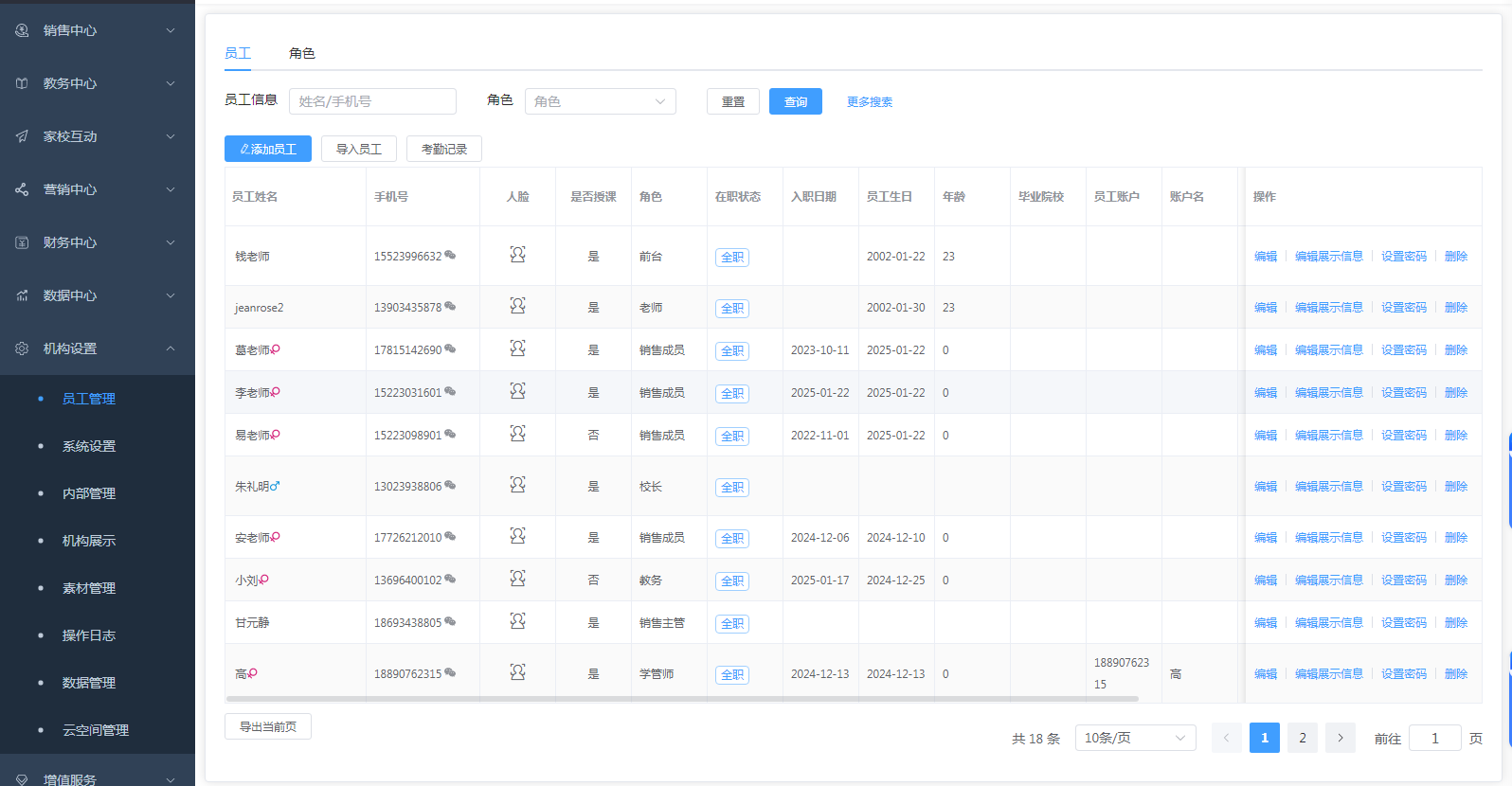
Task: Click the 财务中心 icon
Action: [22, 242]
